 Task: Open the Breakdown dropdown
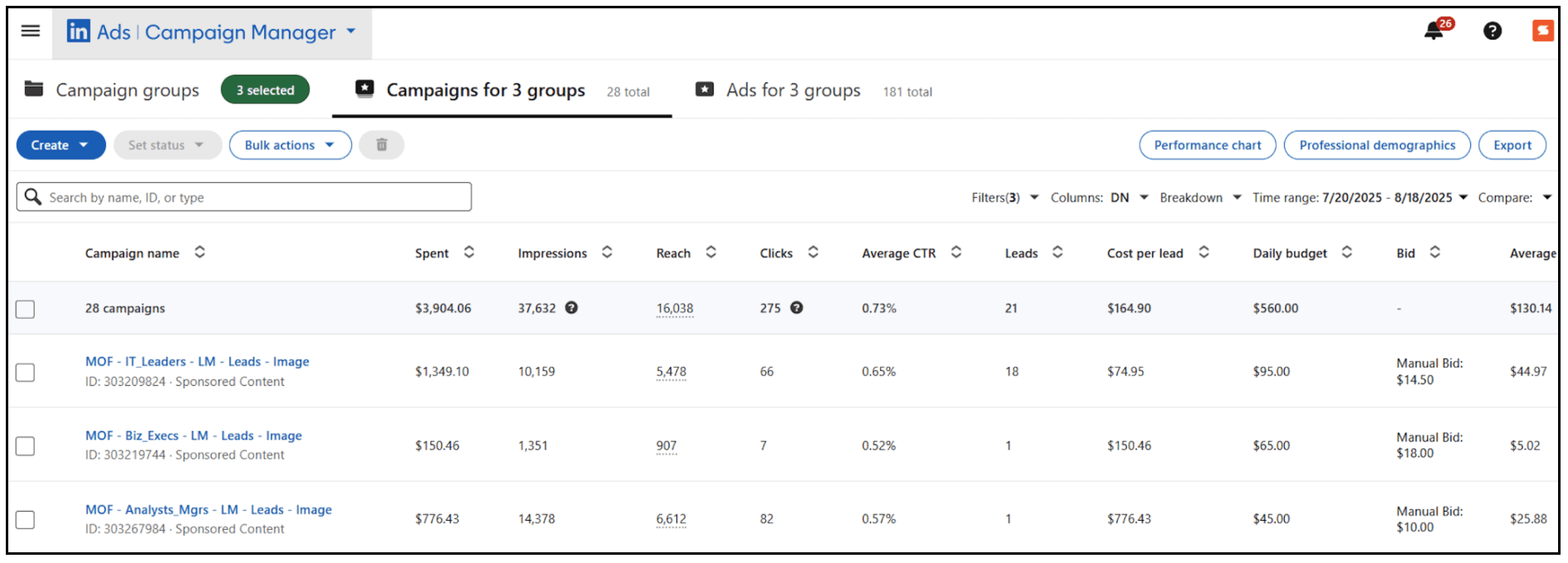[x=1200, y=197]
